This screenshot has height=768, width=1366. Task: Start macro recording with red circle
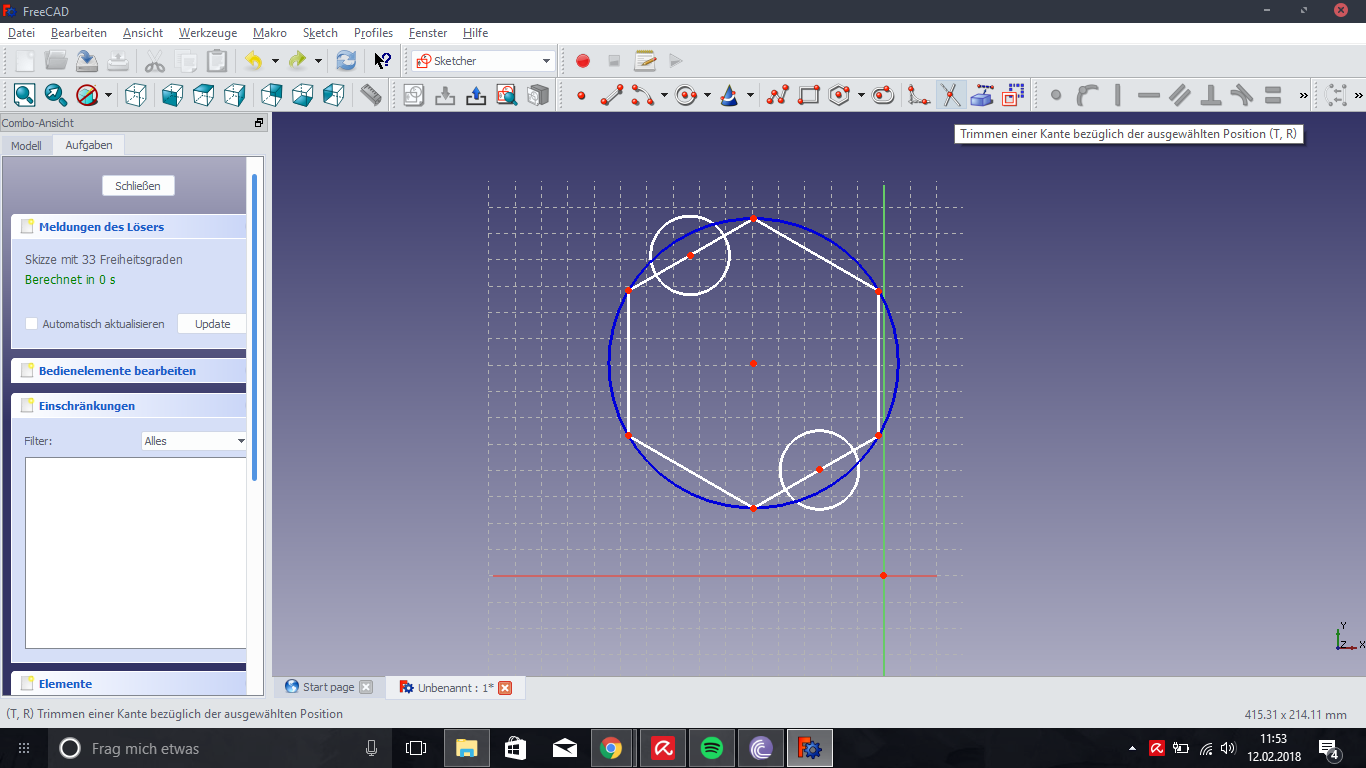[x=583, y=61]
